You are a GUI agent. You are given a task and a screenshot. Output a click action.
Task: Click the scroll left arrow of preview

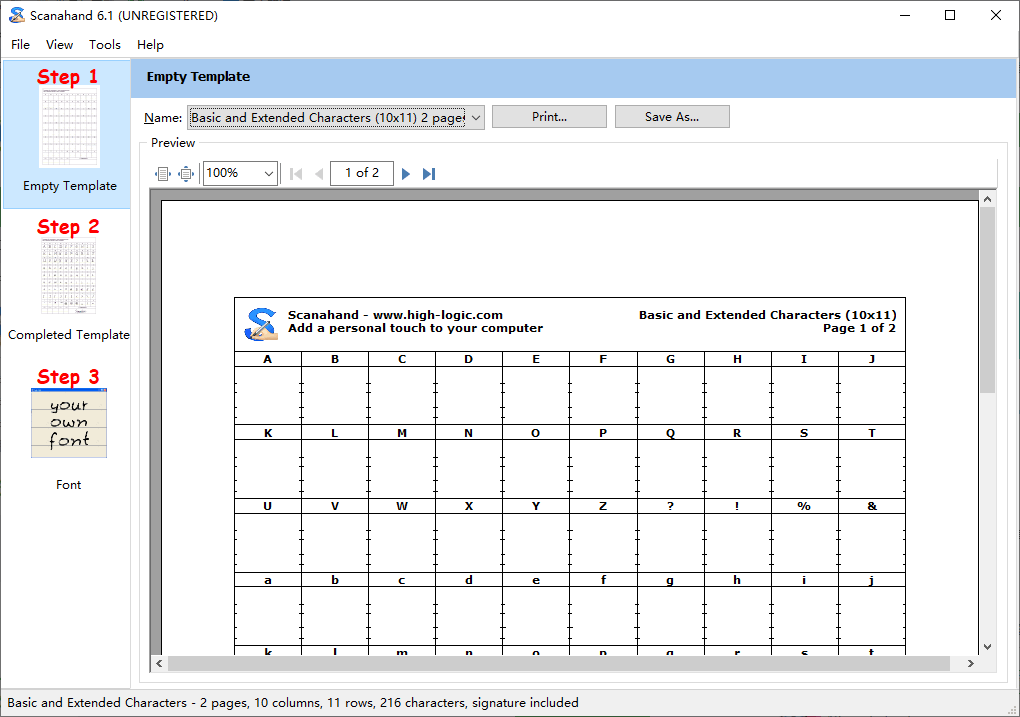[159, 663]
